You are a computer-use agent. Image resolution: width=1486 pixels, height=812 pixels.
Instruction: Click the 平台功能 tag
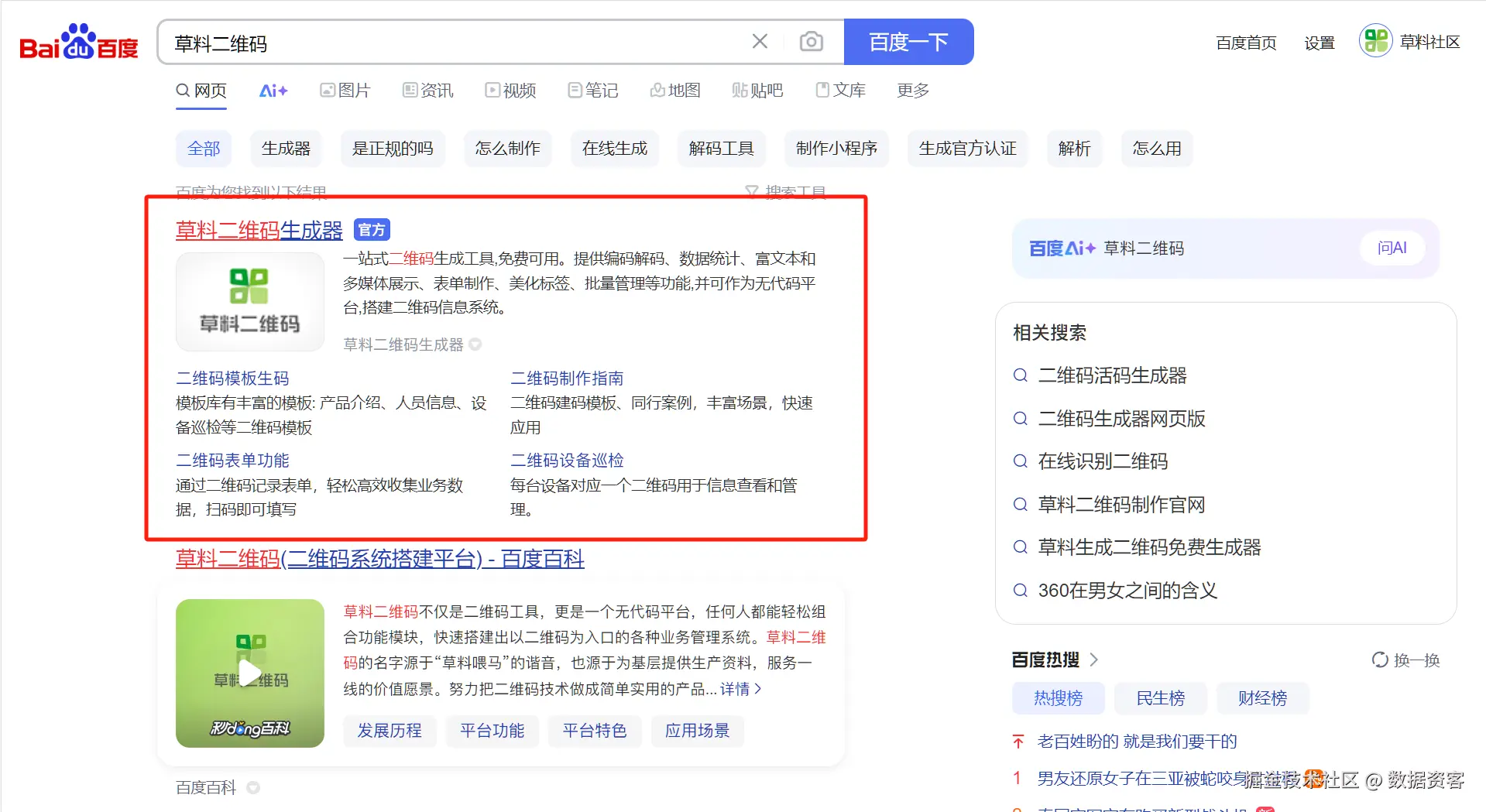492,731
